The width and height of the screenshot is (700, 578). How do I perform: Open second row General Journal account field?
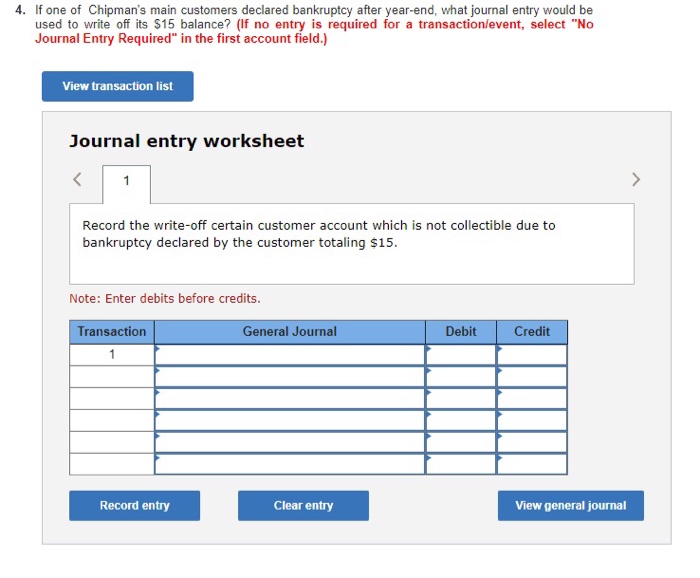click(x=290, y=377)
